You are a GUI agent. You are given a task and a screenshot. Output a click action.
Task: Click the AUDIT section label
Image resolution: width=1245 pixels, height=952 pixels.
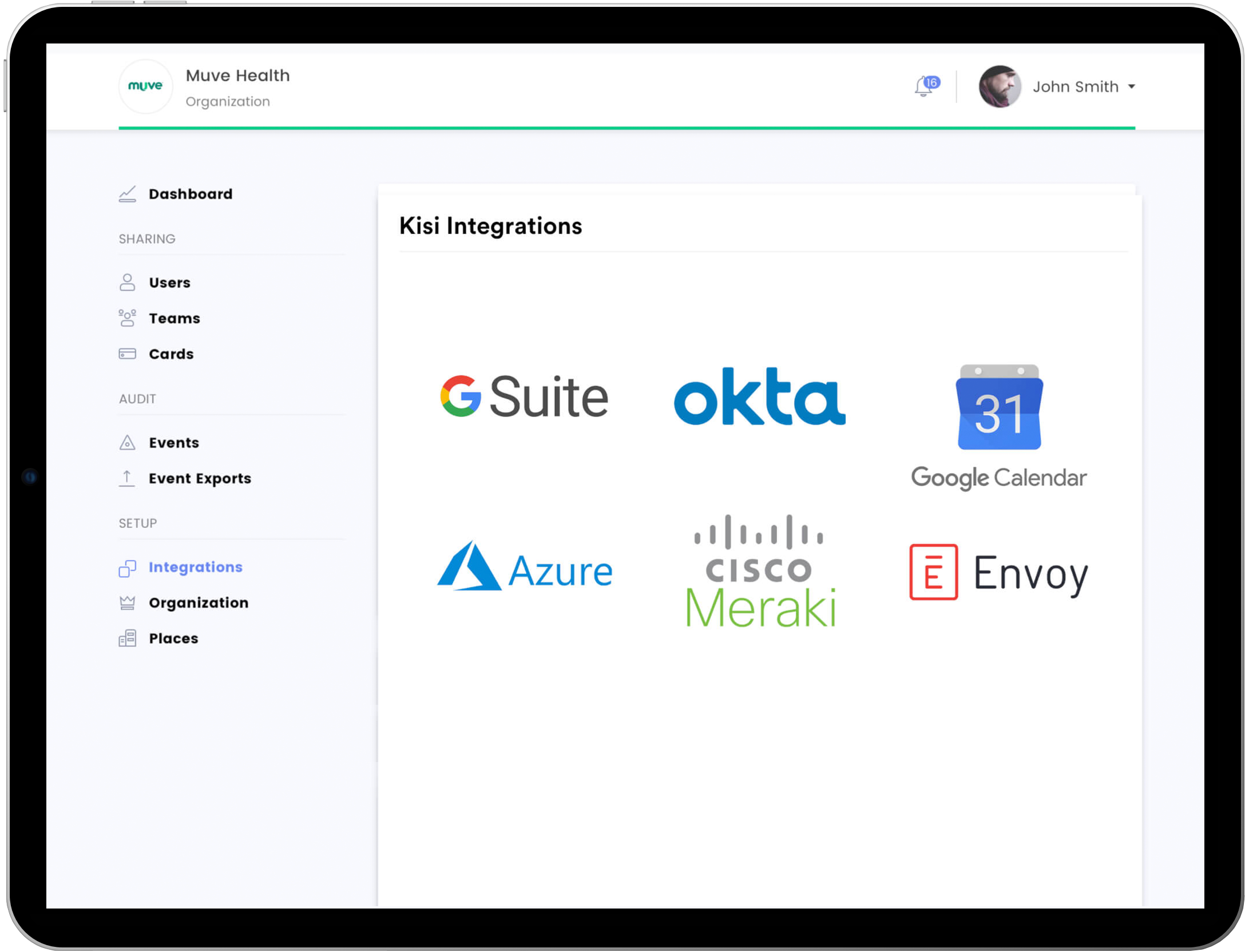pos(137,399)
